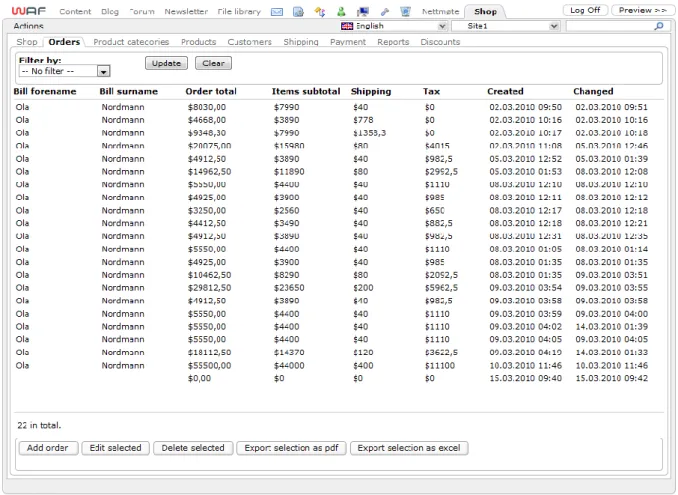The width and height of the screenshot is (678, 495).
Task: Click the WAF logo
Action: [29, 11]
